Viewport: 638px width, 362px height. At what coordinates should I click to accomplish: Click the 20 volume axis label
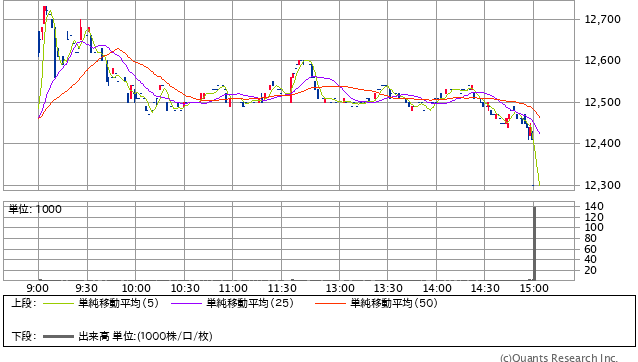tap(590, 270)
